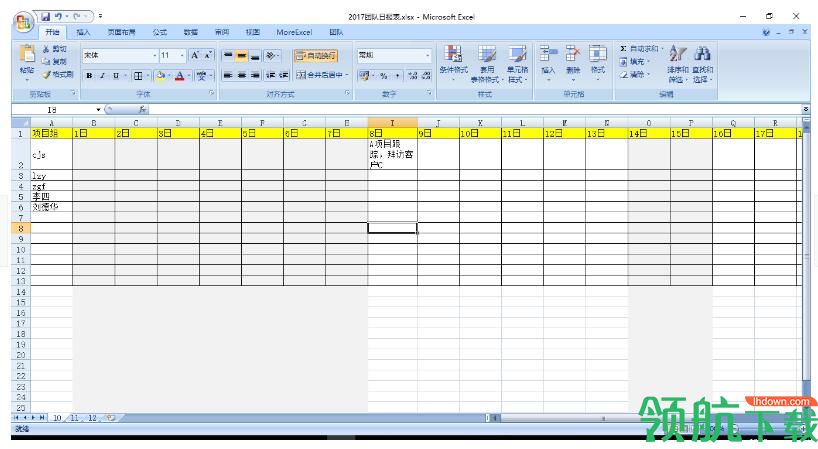Click the insert function fx button

coord(142,110)
